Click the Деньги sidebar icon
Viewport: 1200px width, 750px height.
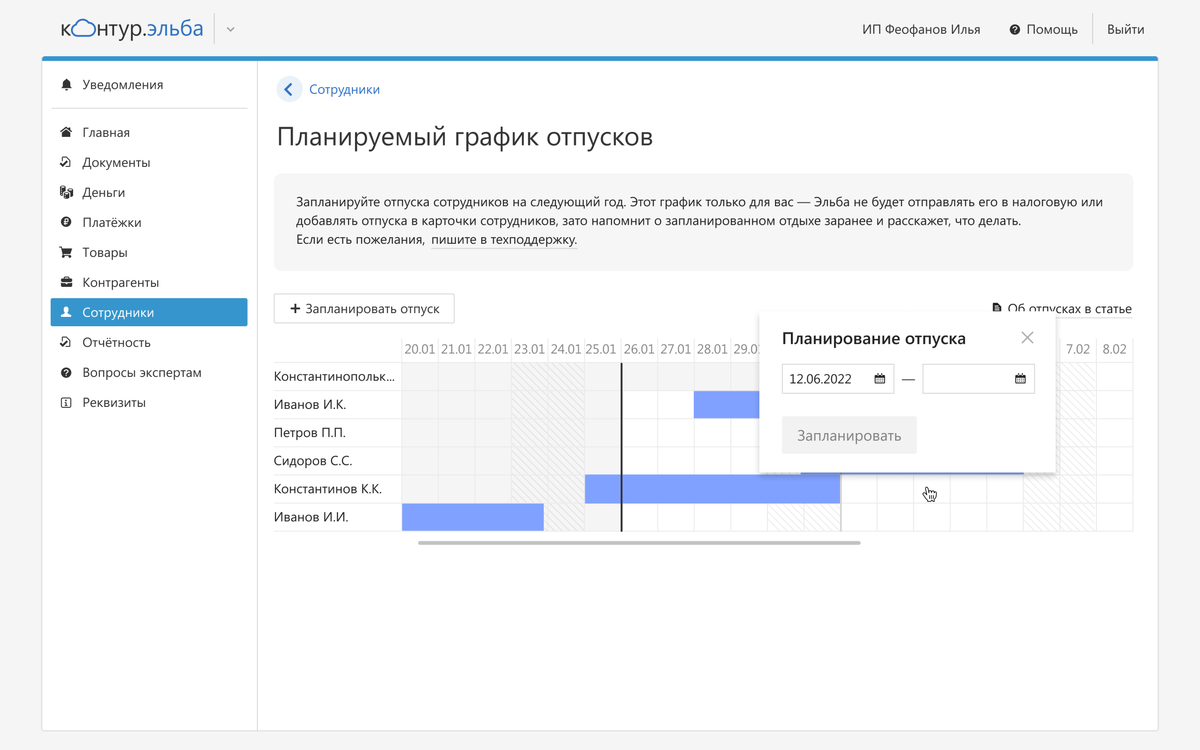coord(67,192)
